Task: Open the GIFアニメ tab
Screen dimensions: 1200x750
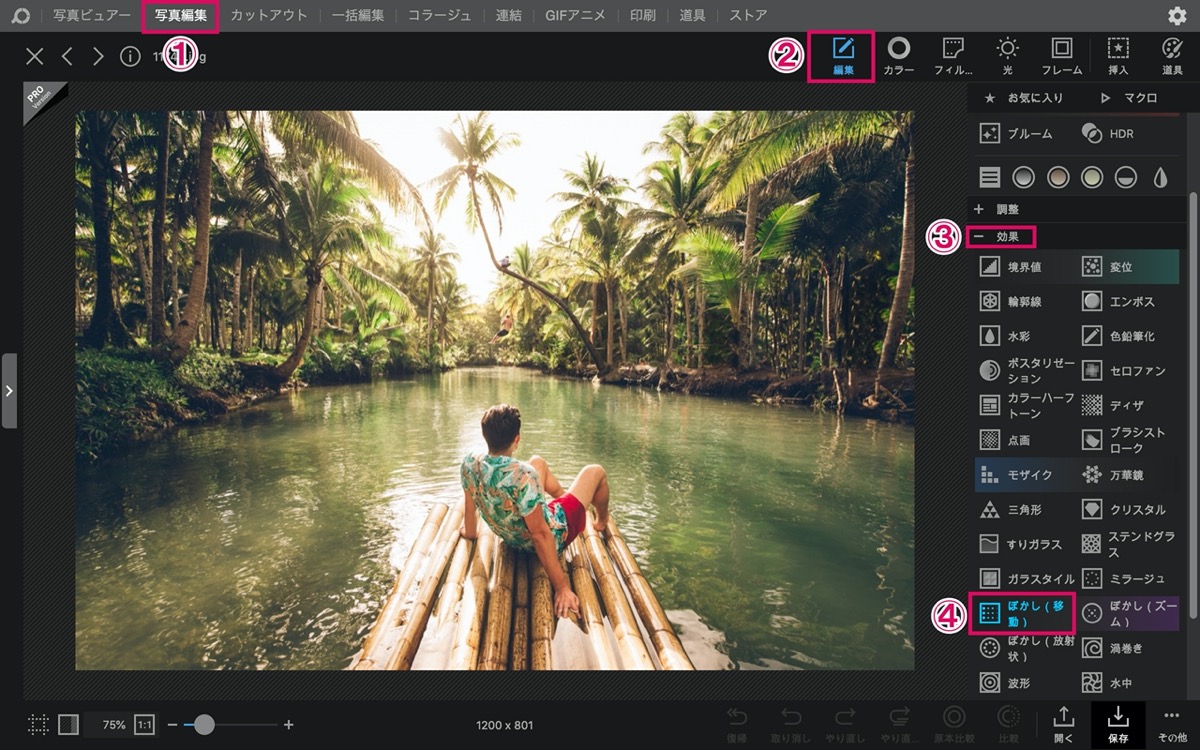Action: pos(574,15)
